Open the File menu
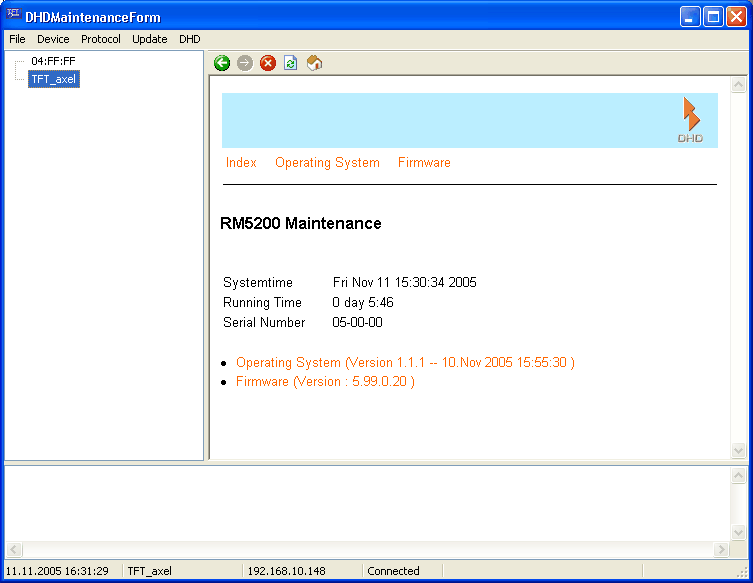Image resolution: width=753 pixels, height=583 pixels. (17, 39)
